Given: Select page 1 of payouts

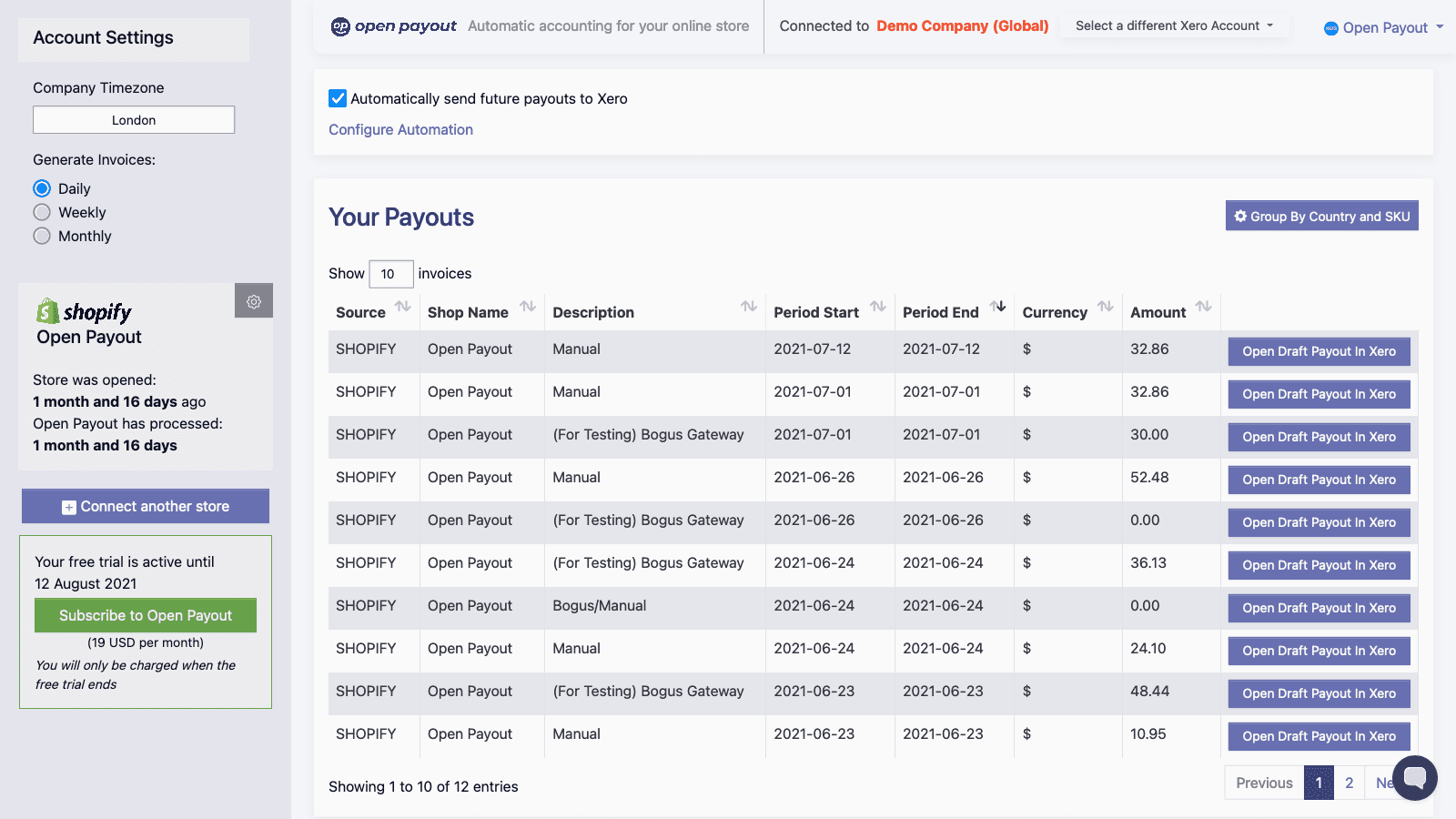Looking at the screenshot, I should (x=1318, y=782).
